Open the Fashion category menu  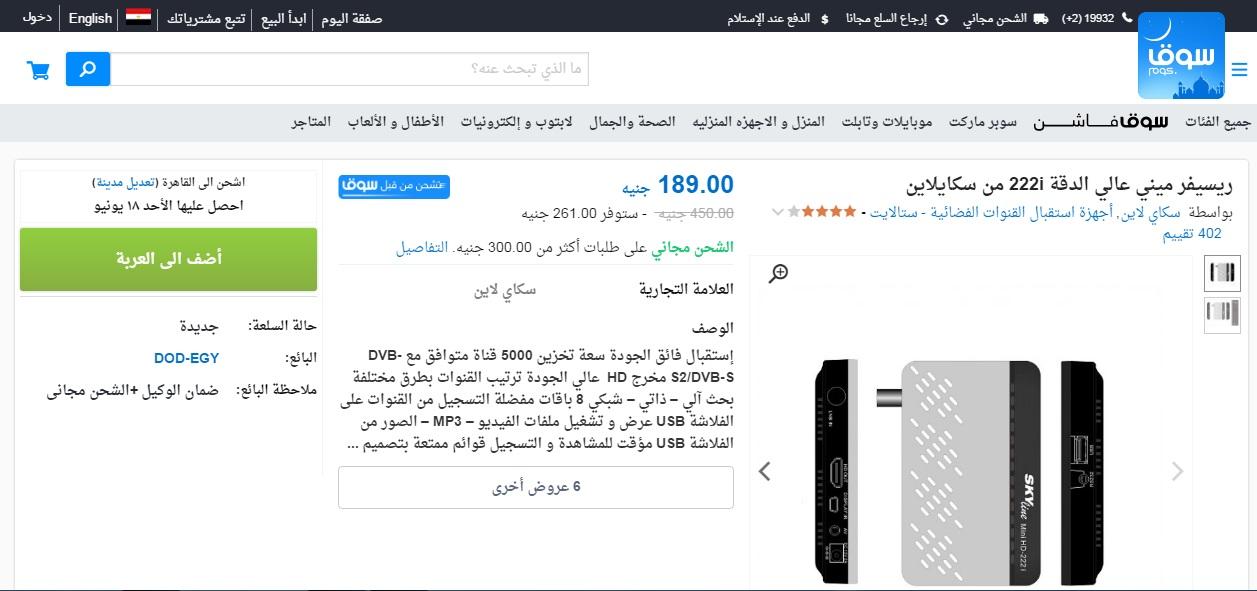pos(1101,121)
